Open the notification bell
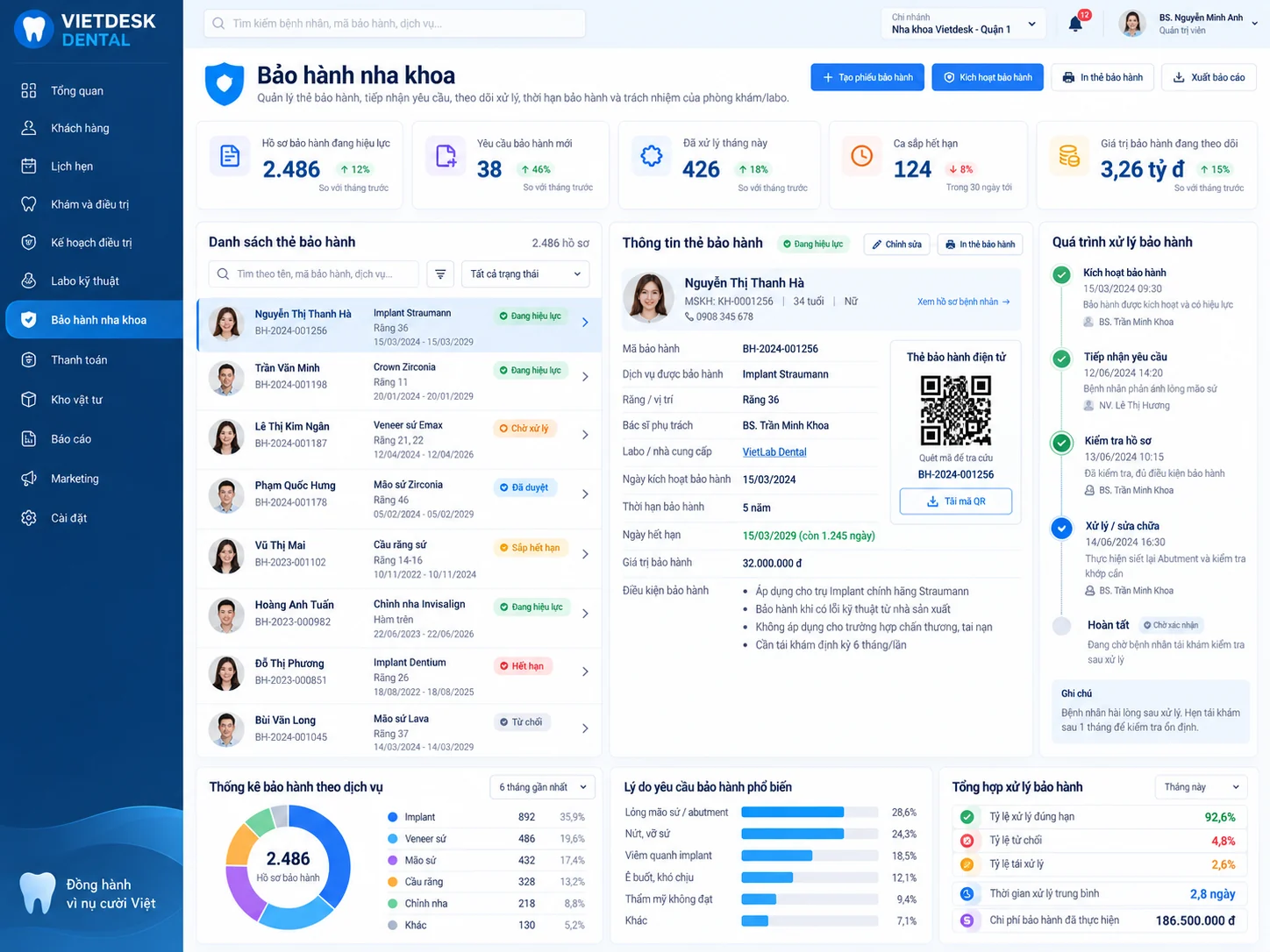The width and height of the screenshot is (1270, 952). pyautogui.click(x=1076, y=24)
